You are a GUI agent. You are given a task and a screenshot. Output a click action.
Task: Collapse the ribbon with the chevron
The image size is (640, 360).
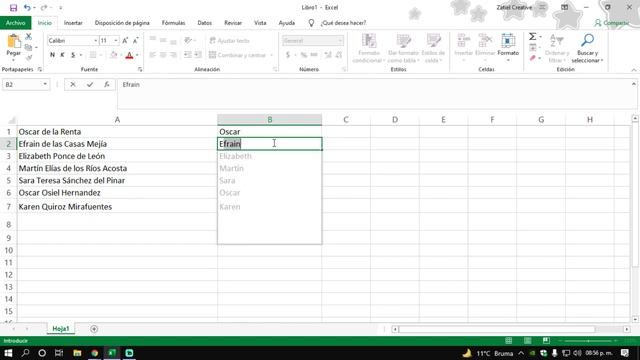click(x=633, y=70)
